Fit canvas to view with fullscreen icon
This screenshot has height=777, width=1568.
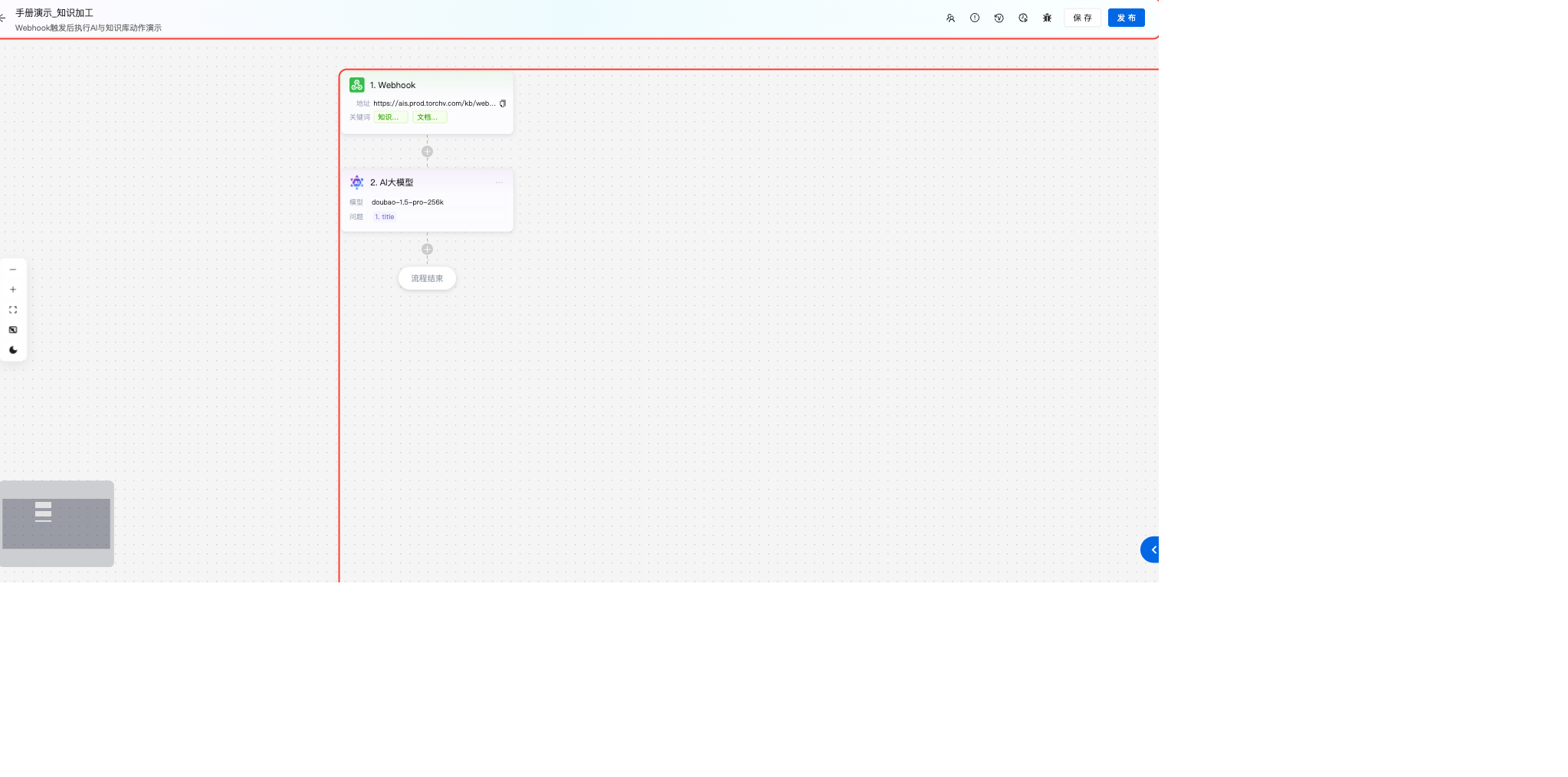13,310
